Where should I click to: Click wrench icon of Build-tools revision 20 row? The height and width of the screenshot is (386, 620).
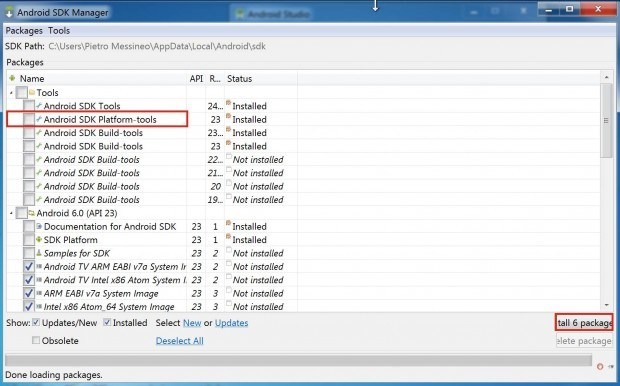coord(39,186)
